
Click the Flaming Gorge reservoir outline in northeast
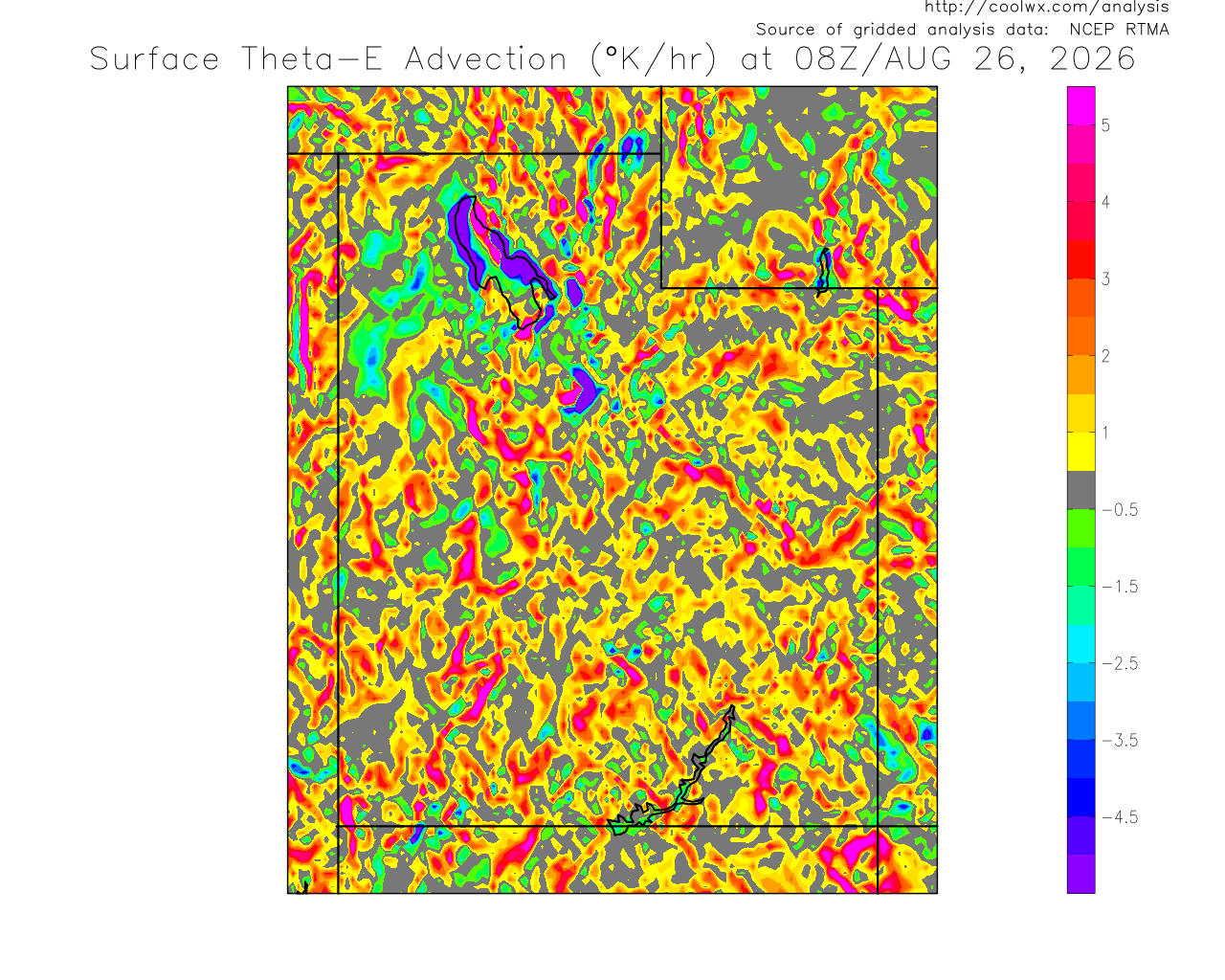823,269
